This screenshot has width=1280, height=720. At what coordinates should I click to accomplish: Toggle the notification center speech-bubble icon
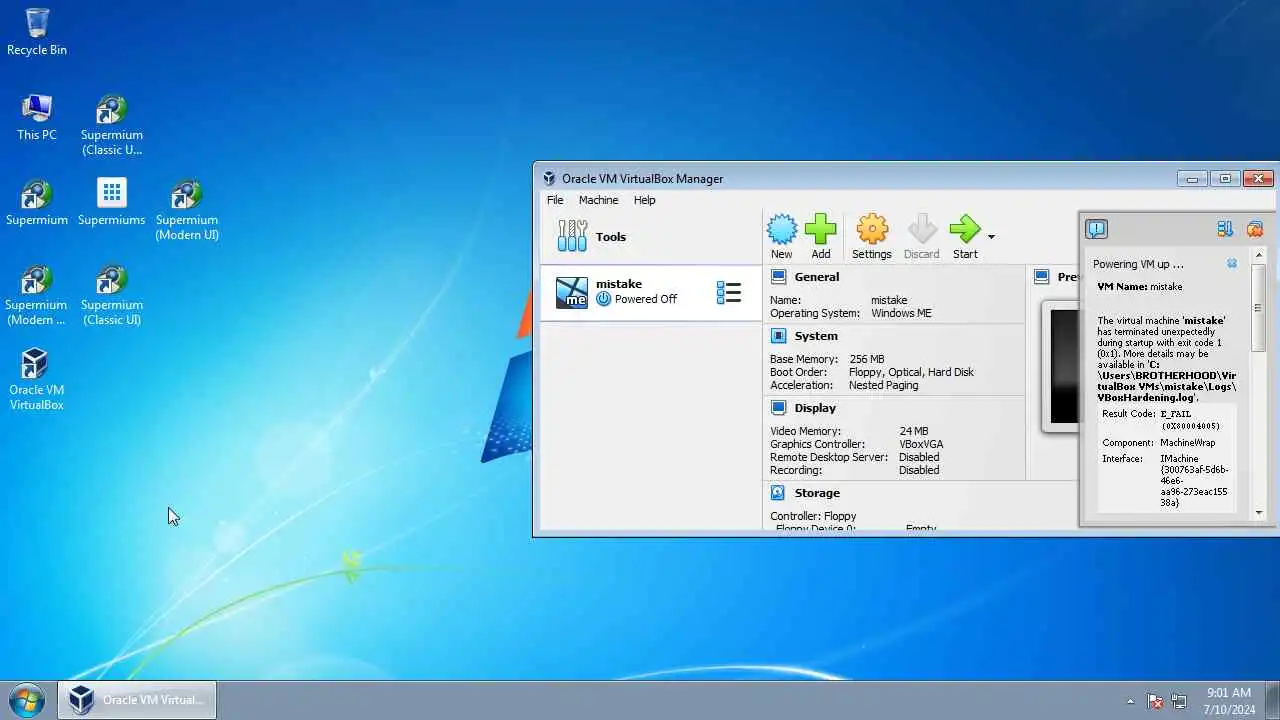(1097, 229)
